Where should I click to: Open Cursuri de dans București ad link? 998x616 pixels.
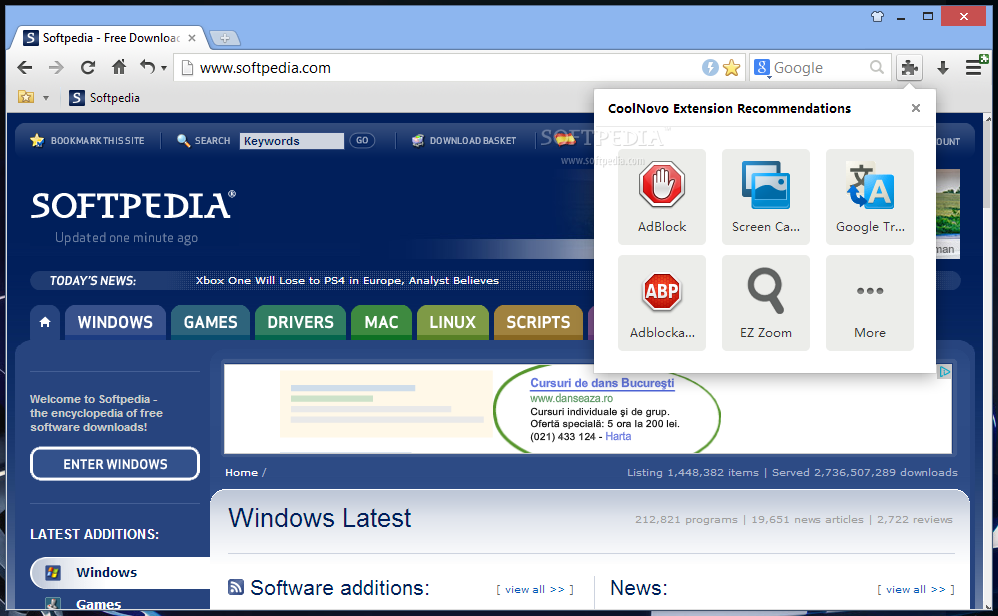pos(602,383)
